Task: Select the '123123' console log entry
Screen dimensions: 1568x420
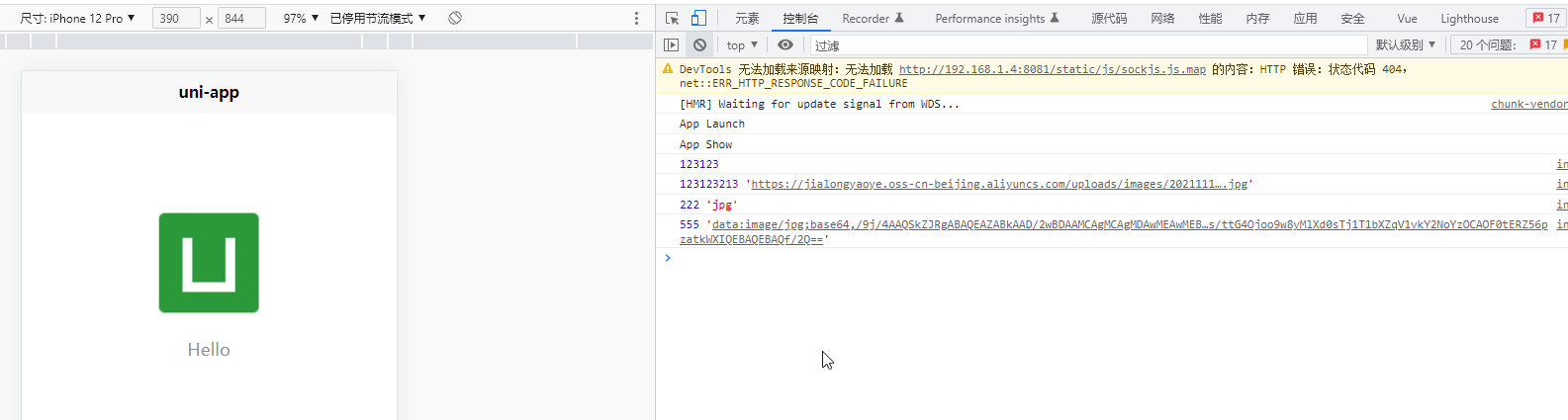Action: pyautogui.click(x=699, y=164)
